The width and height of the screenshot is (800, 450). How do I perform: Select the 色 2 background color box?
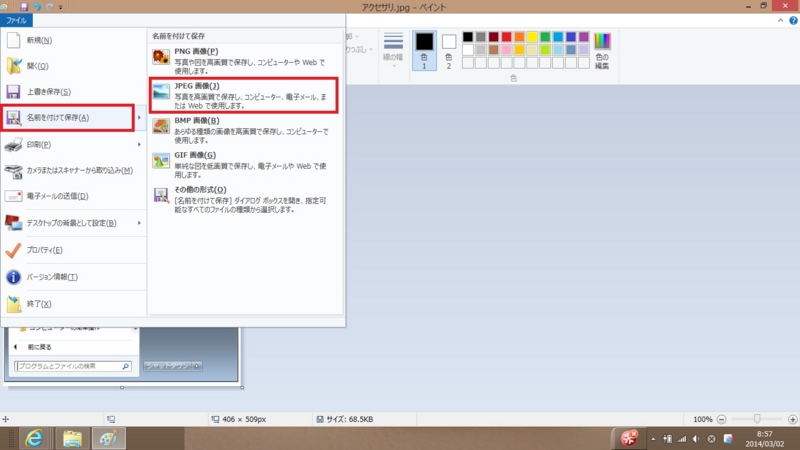pyautogui.click(x=449, y=50)
